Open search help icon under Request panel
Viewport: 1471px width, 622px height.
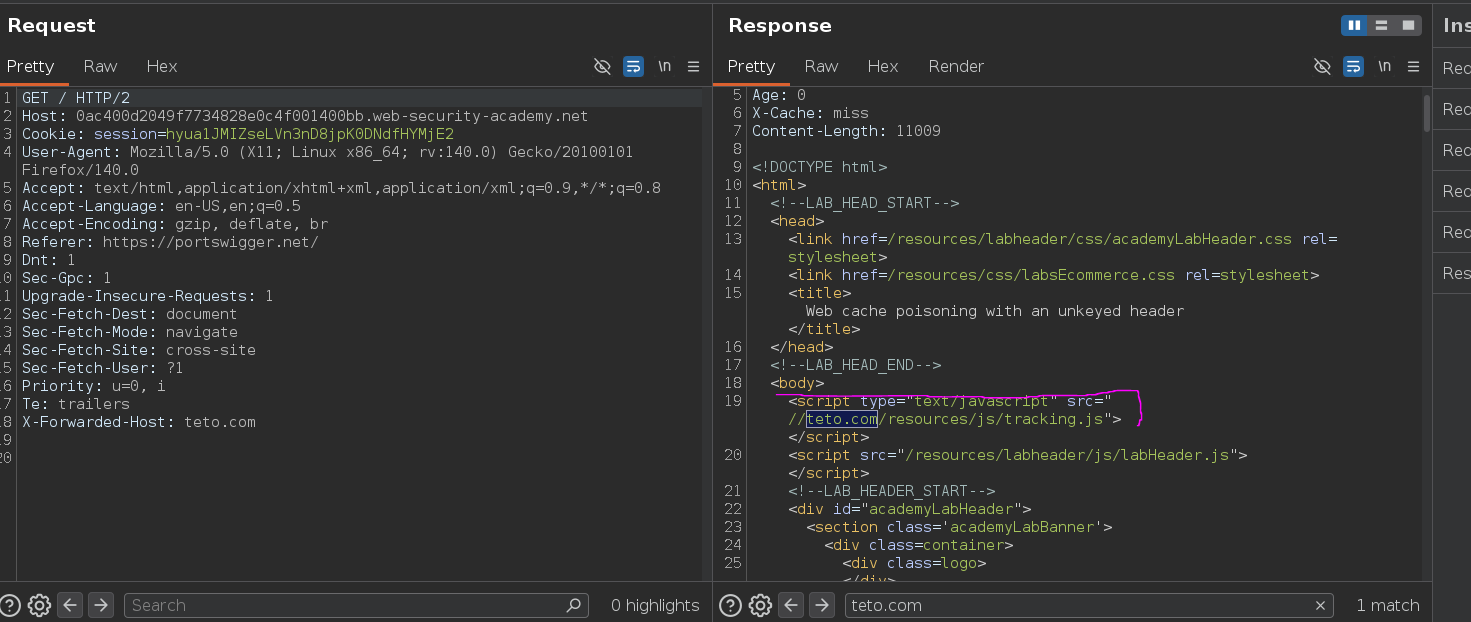[10, 605]
